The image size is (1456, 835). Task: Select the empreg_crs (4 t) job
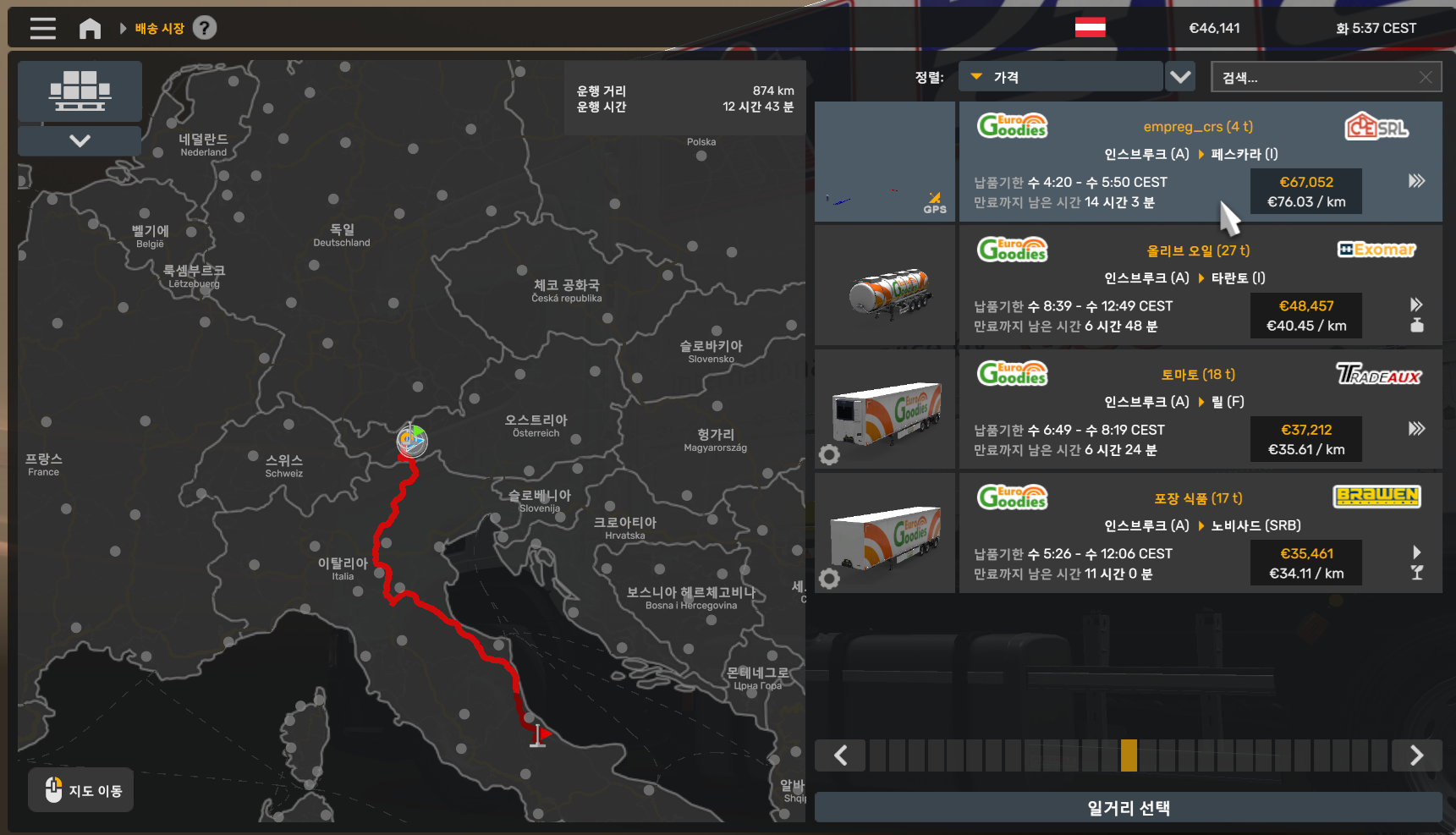coord(1201,162)
